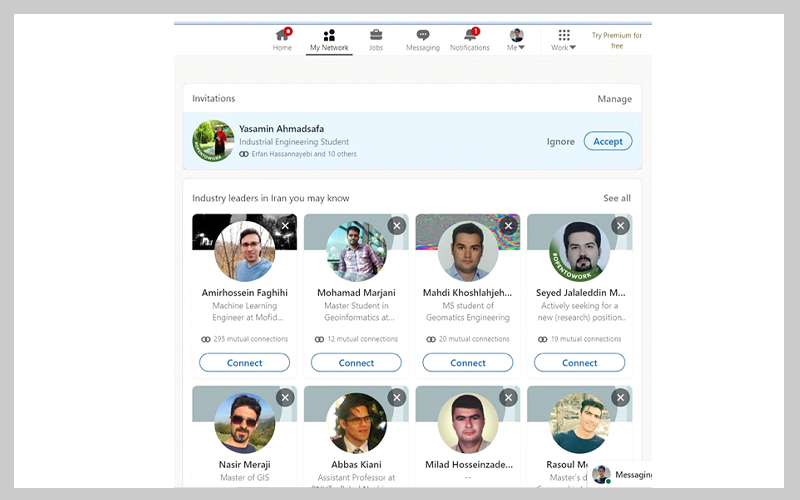Image resolution: width=800 pixels, height=500 pixels.
Task: Open the Messaging chat icon
Action: coord(423,36)
